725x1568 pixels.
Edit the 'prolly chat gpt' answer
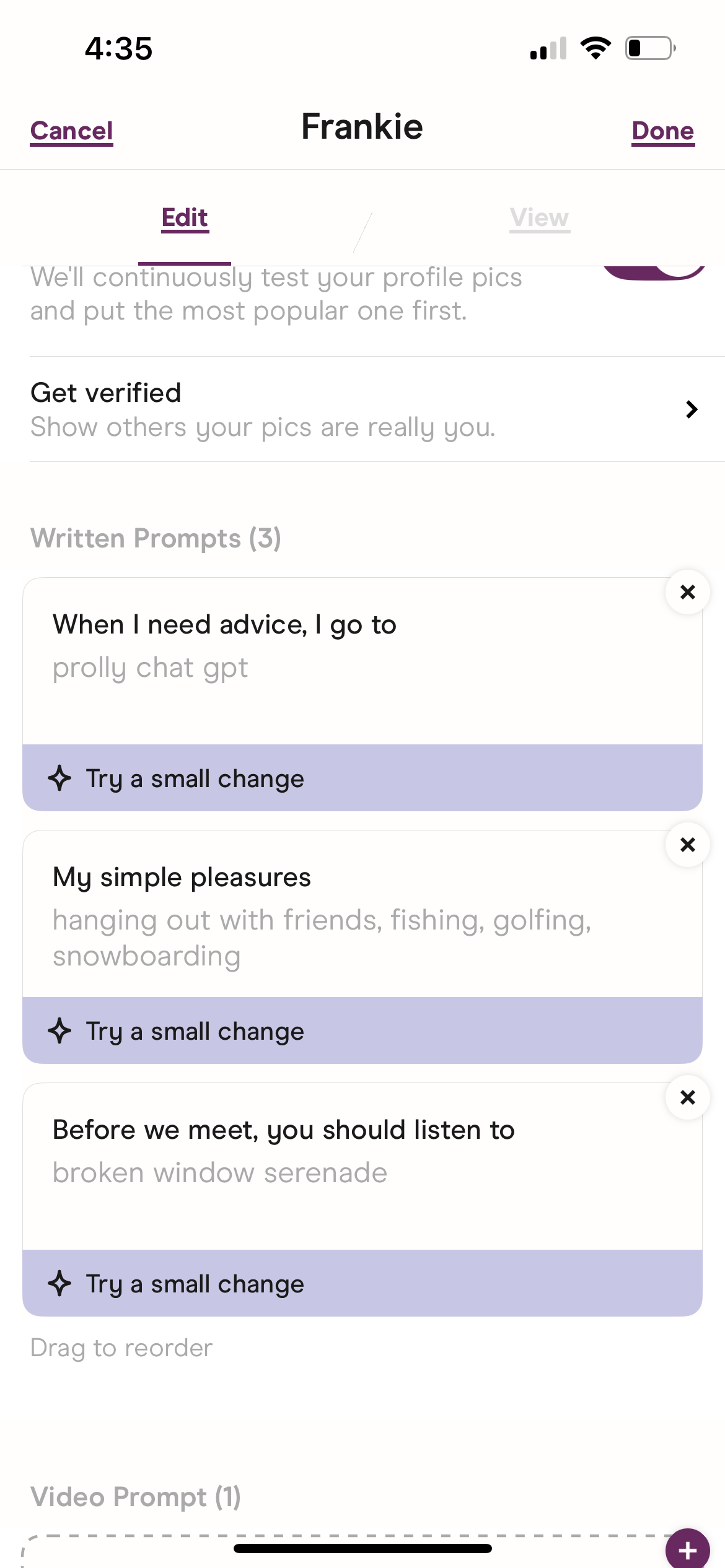150,668
